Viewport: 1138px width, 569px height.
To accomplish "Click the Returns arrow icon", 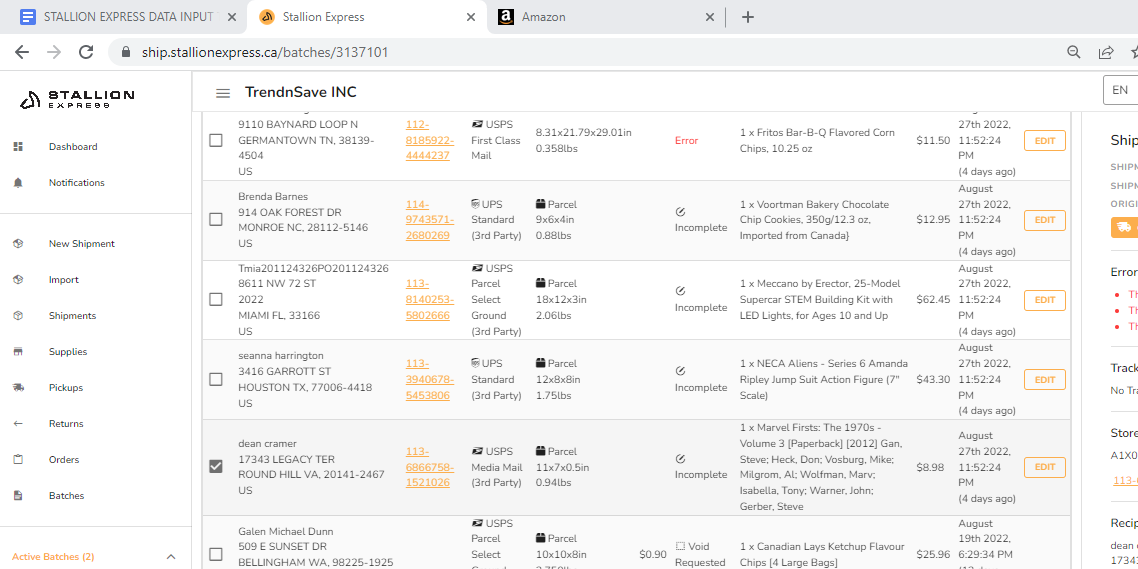I will (x=18, y=424).
